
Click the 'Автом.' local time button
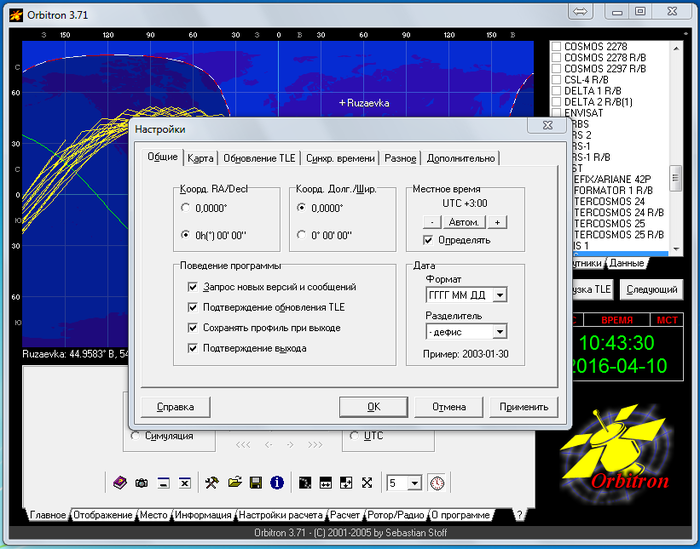[463, 222]
